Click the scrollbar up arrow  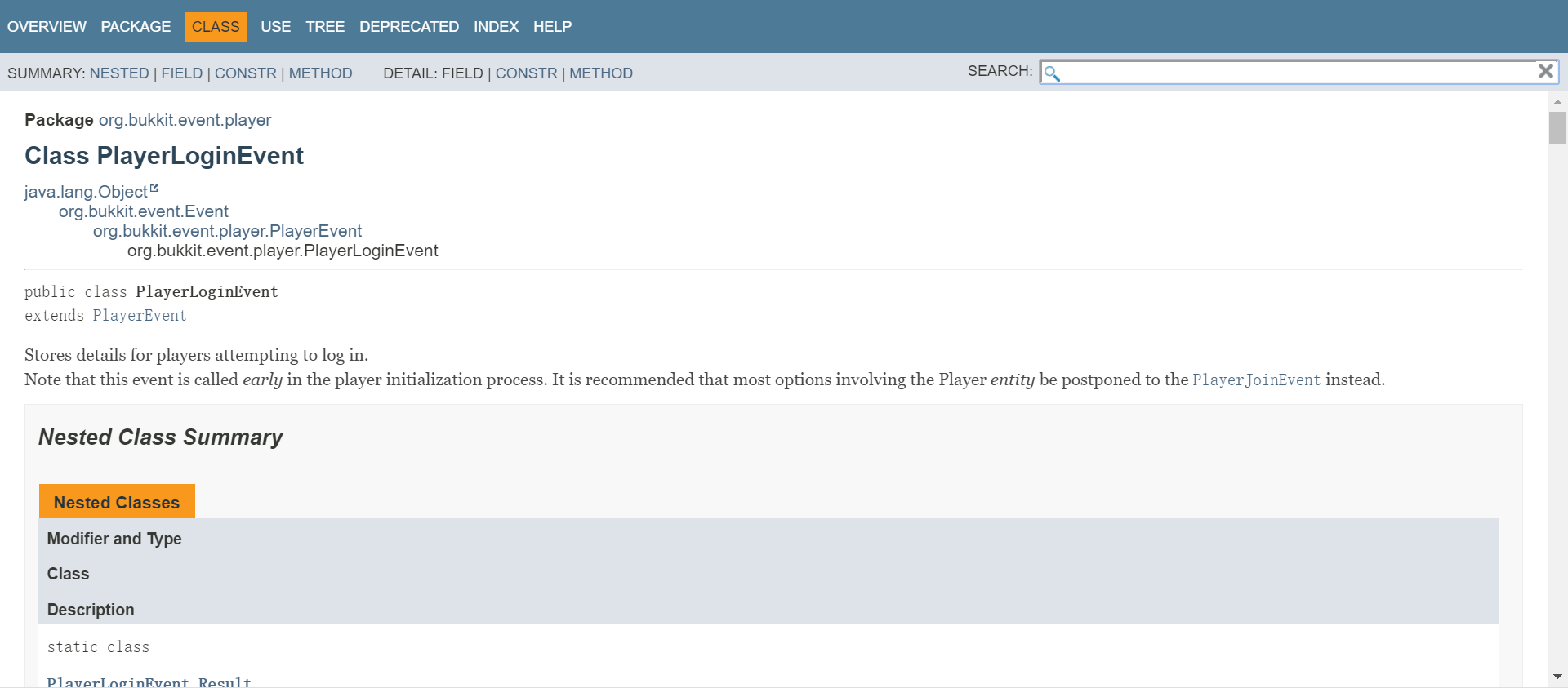pyautogui.click(x=1557, y=102)
